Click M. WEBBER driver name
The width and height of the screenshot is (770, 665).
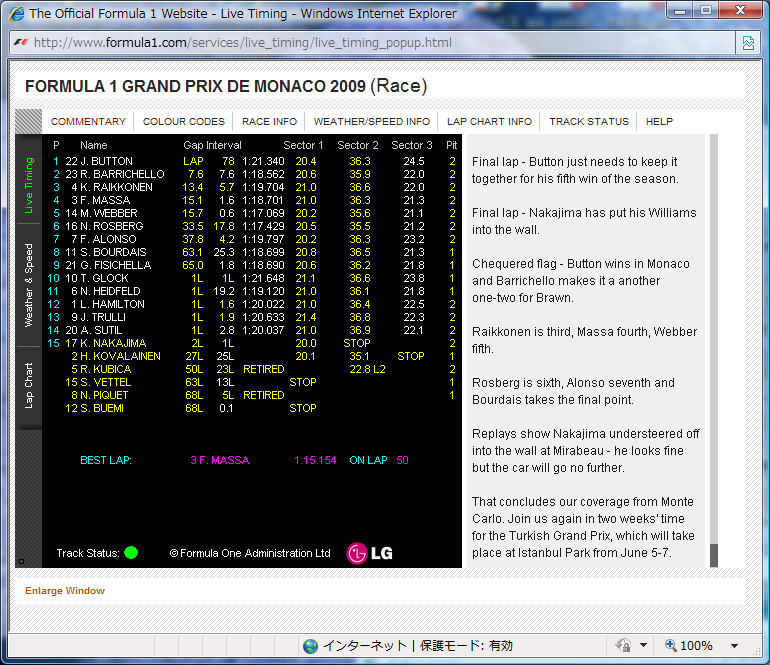(x=109, y=213)
